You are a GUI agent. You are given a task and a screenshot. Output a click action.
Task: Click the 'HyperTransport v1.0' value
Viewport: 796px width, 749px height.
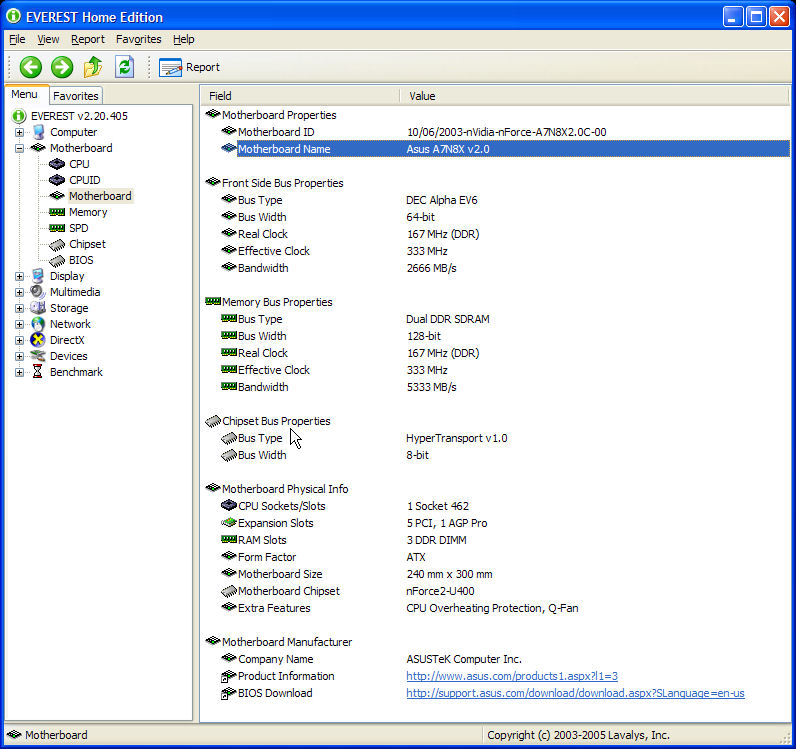(456, 438)
